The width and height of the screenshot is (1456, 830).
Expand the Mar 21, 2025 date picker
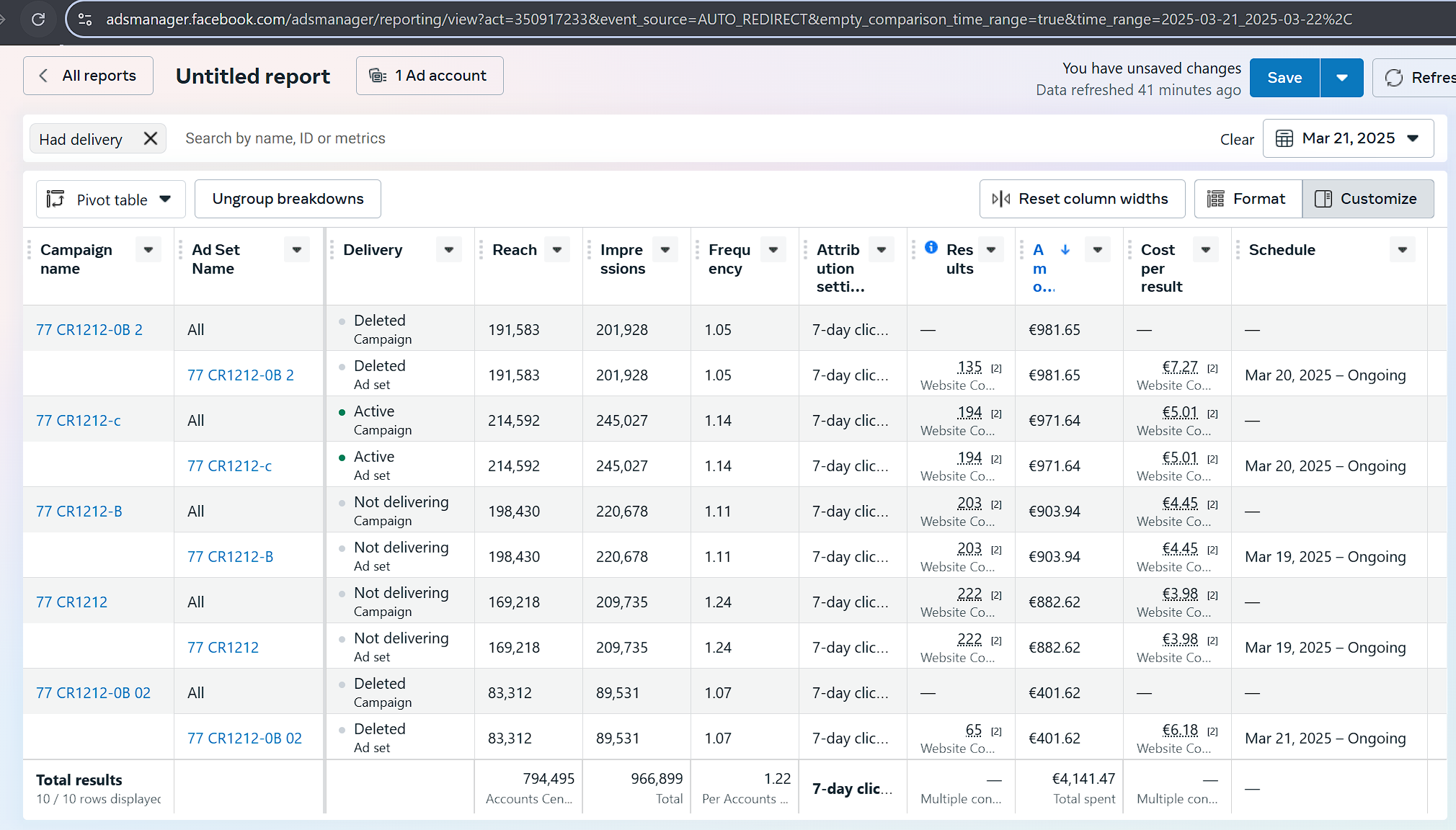pos(1348,138)
